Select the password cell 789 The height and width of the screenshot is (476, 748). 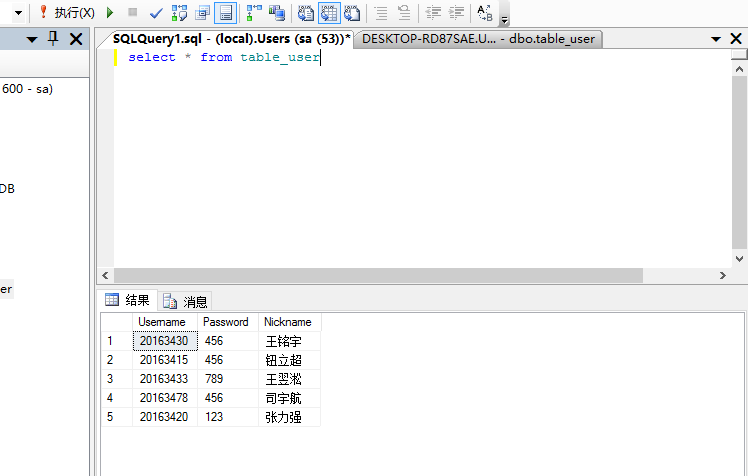tap(228, 379)
